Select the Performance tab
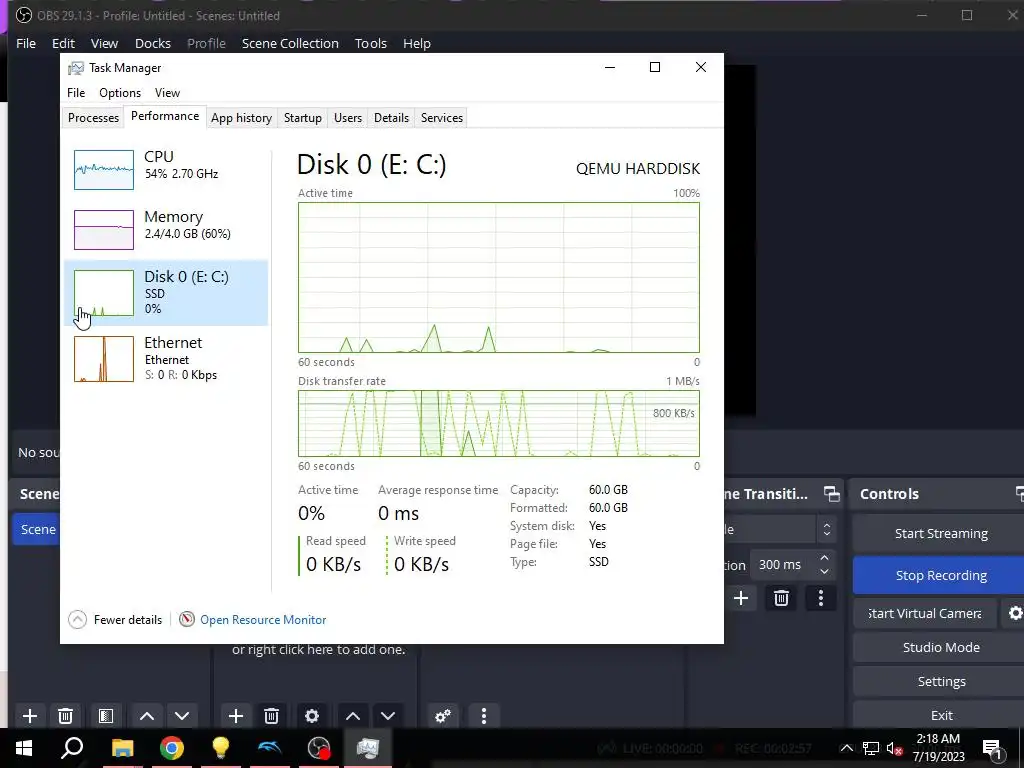 (x=165, y=116)
